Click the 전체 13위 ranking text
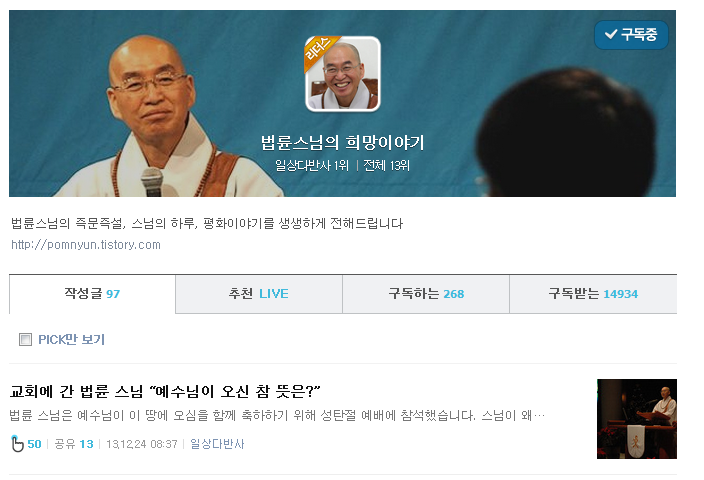The image size is (704, 480). pos(387,166)
